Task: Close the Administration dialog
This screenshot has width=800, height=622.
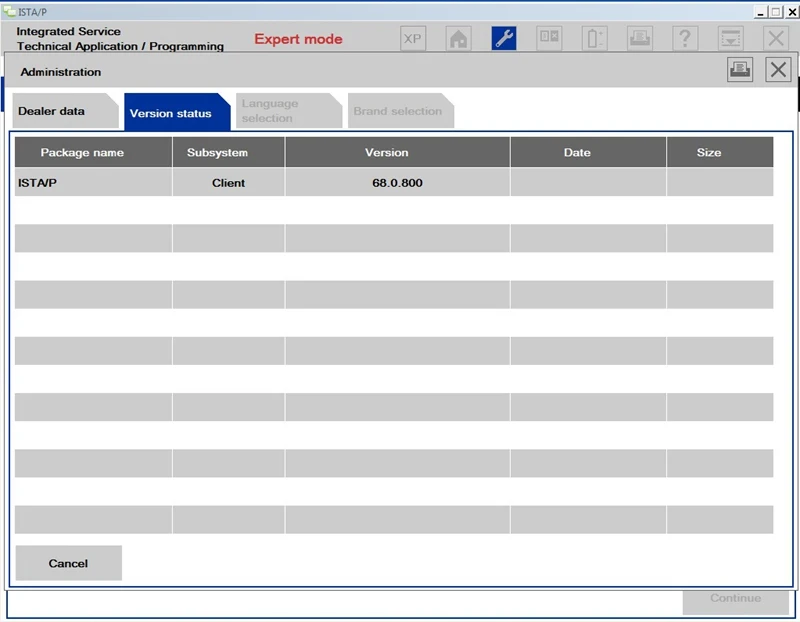Action: [x=778, y=69]
